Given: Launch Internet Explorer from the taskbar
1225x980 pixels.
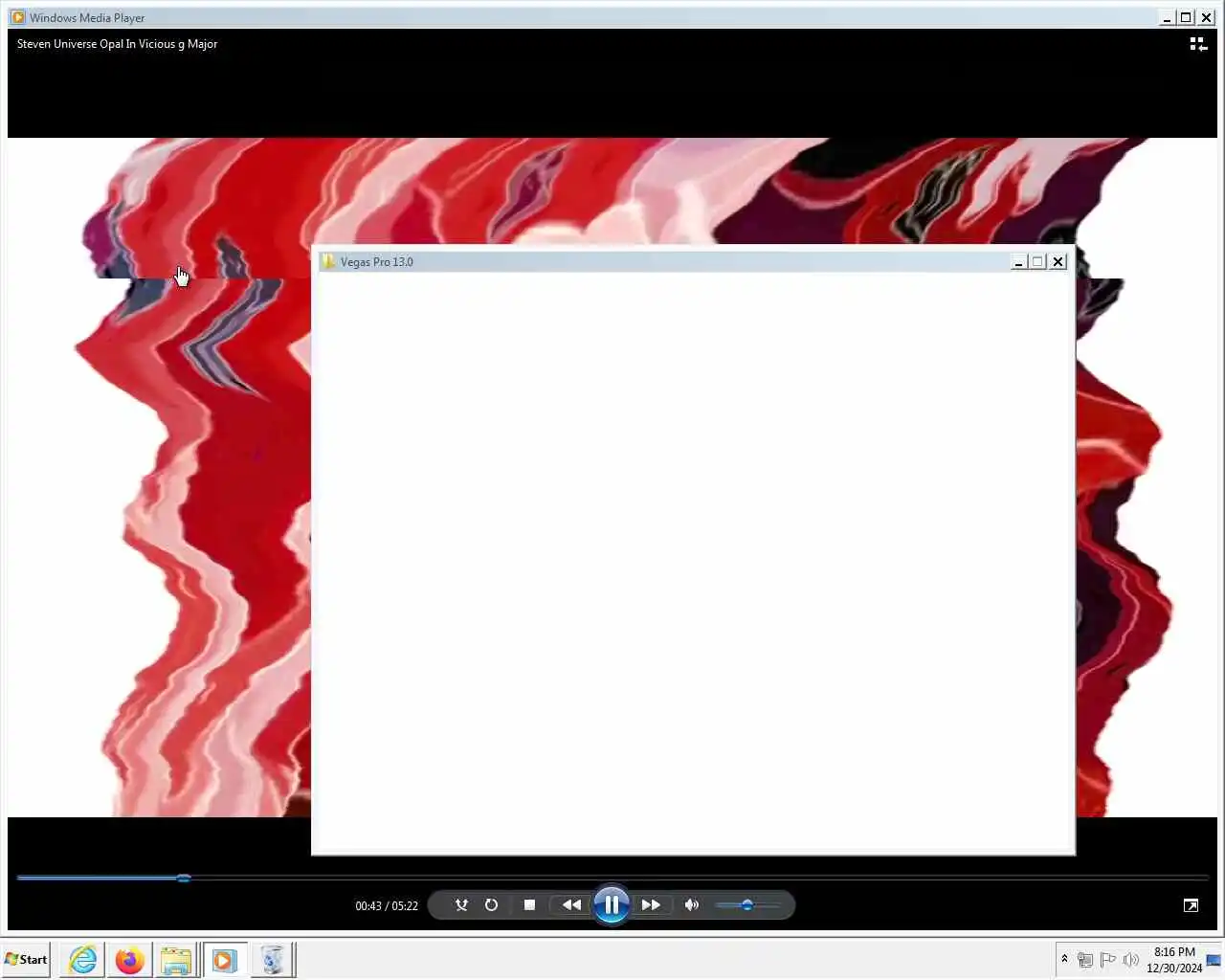Looking at the screenshot, I should click(x=83, y=959).
